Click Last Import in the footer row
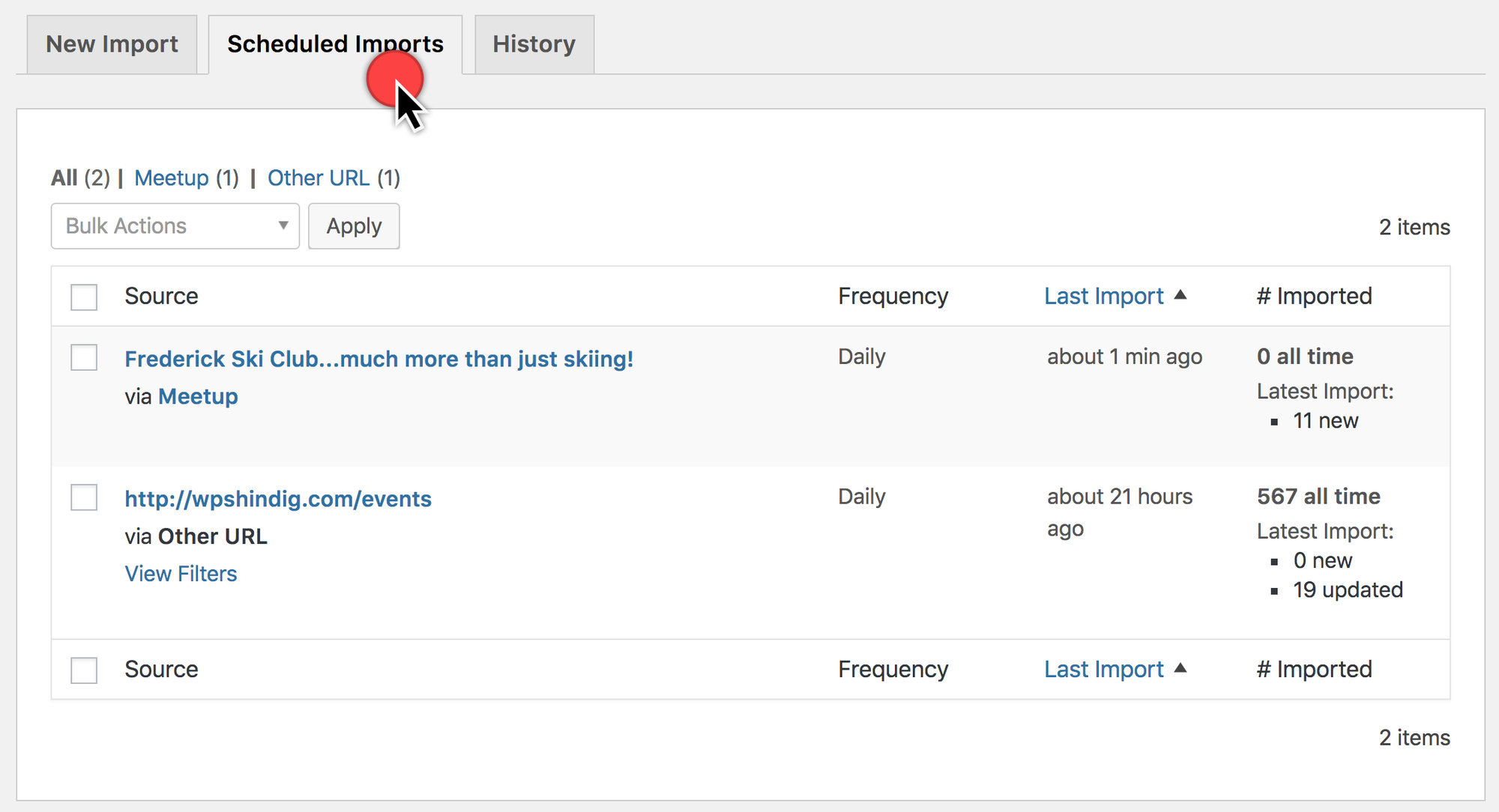 tap(1104, 668)
